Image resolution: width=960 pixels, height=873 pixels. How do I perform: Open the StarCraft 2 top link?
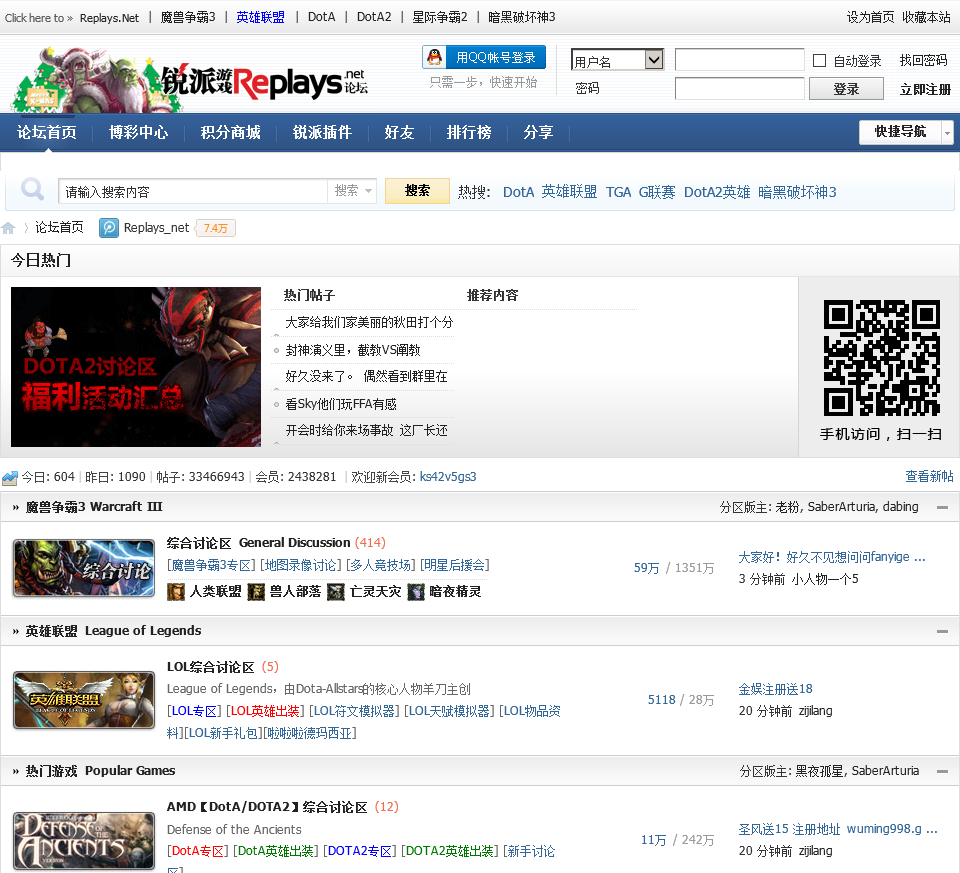coord(440,17)
